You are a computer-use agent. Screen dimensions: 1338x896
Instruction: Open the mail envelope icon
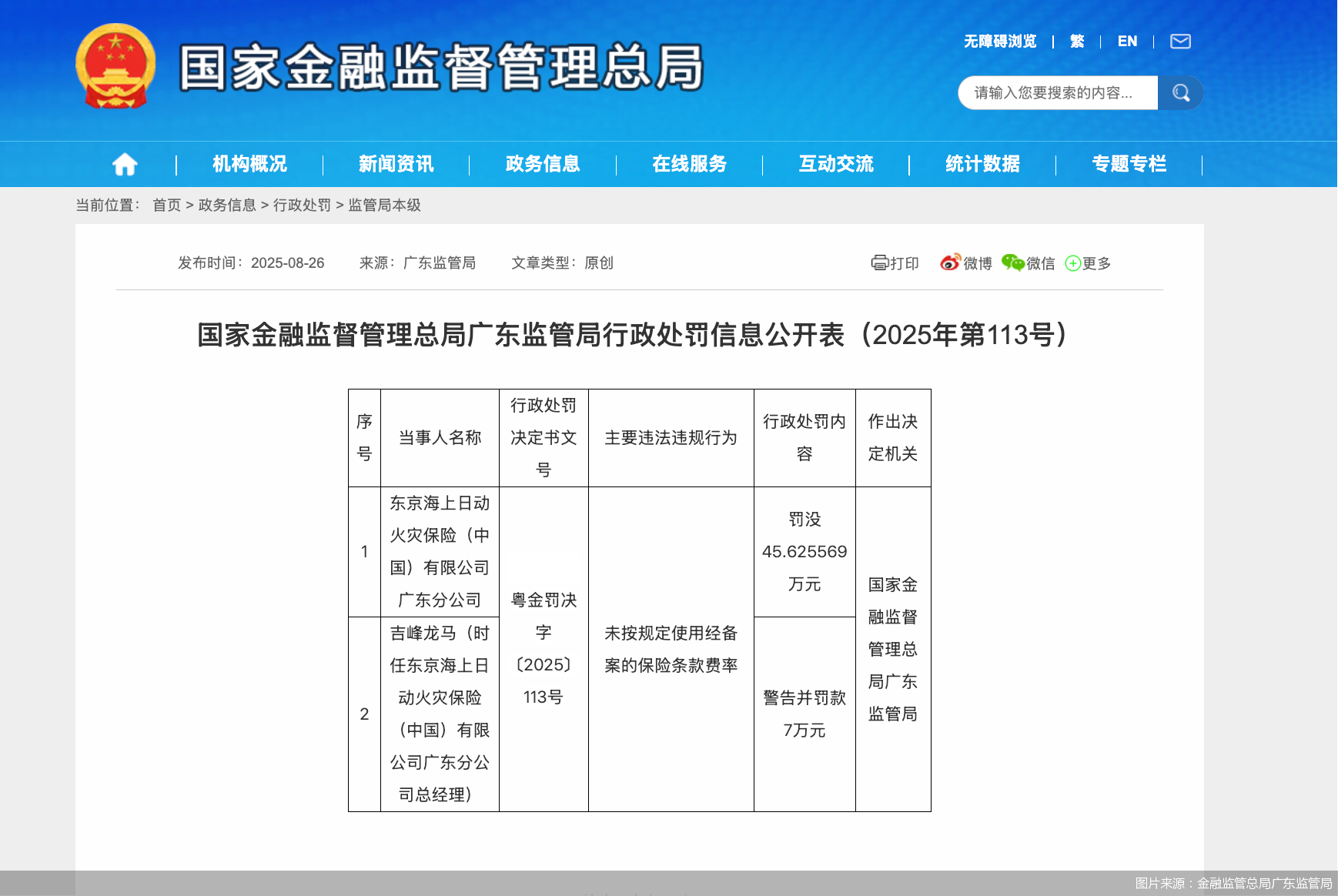pos(1180,42)
